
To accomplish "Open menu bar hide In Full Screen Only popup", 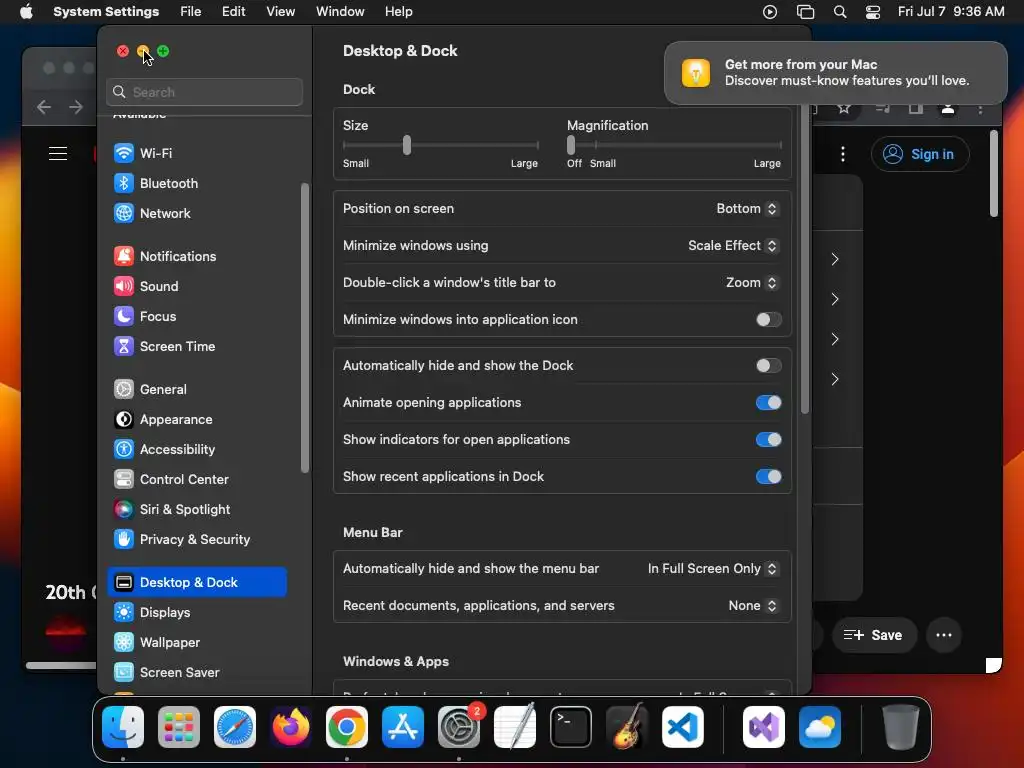I will (712, 569).
